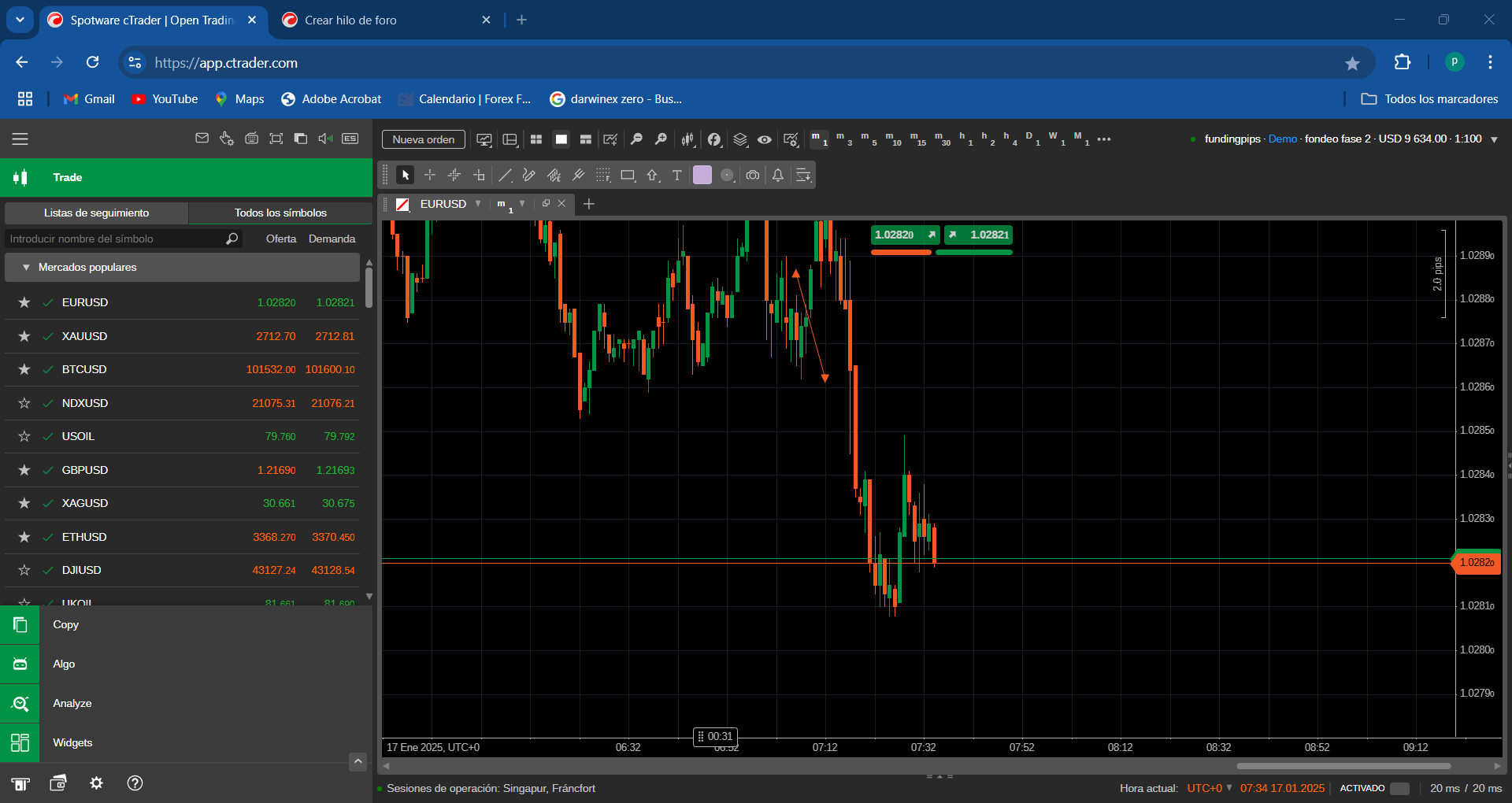Select the four-grid multi-chart layout
Image resolution: width=1512 pixels, height=803 pixels.
click(536, 139)
